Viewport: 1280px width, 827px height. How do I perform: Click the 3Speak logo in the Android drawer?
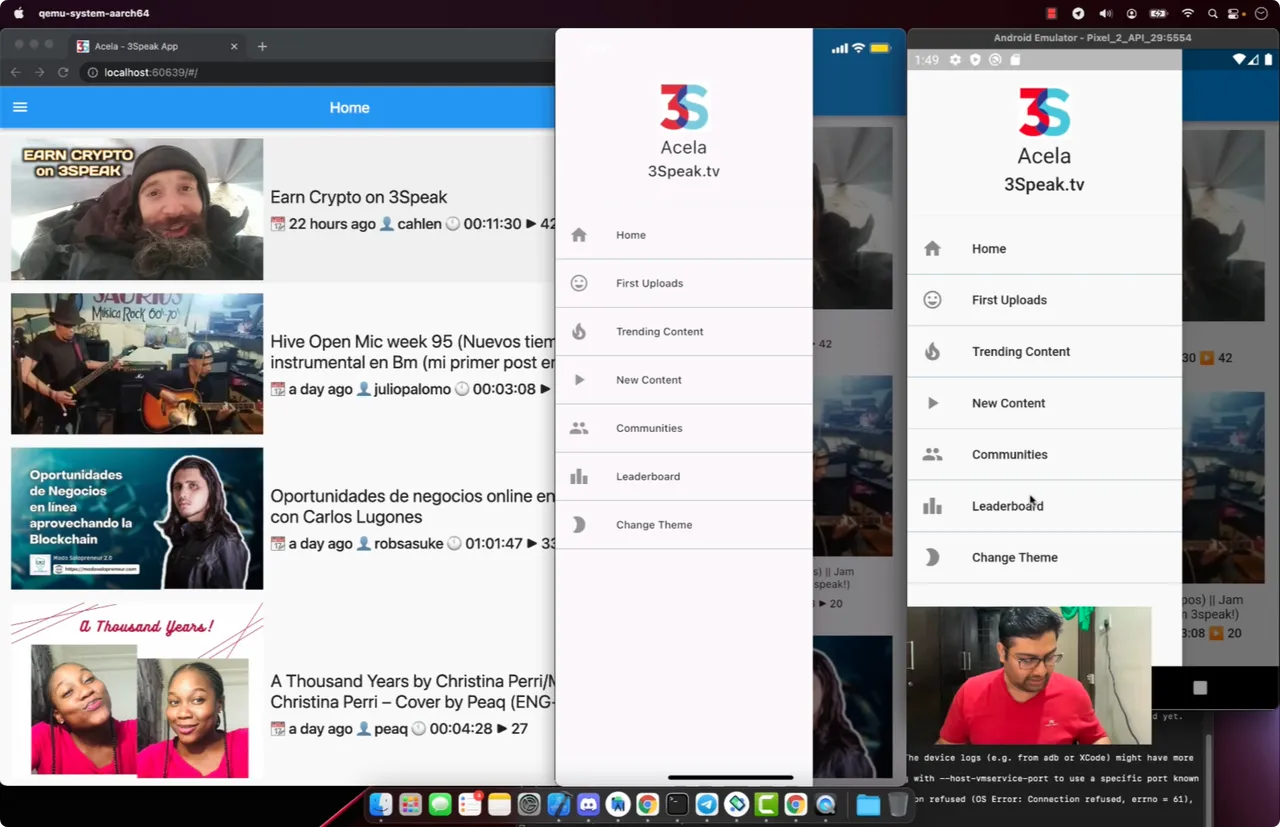click(1044, 111)
